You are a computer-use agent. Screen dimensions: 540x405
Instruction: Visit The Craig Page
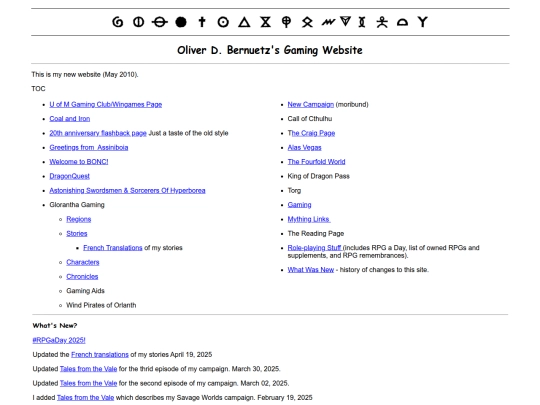click(311, 133)
